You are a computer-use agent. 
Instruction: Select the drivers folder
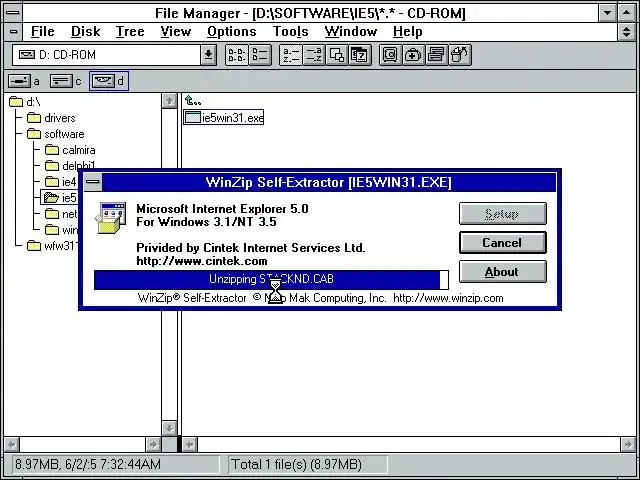pos(51,118)
